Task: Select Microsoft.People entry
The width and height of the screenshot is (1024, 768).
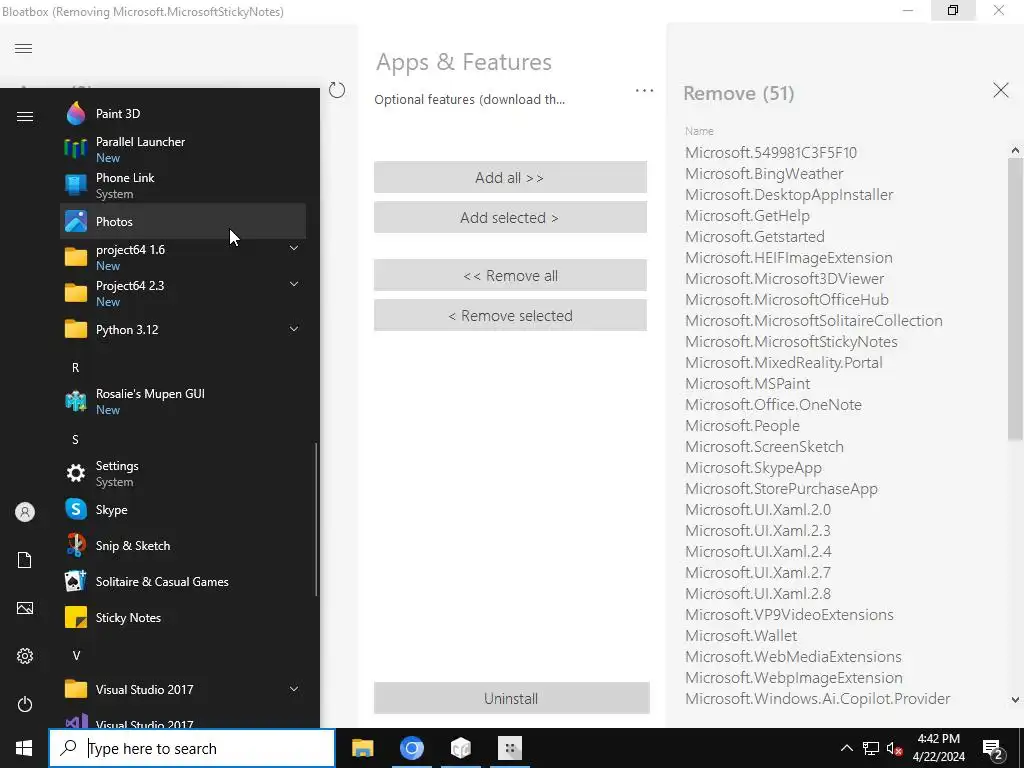Action: (742, 425)
